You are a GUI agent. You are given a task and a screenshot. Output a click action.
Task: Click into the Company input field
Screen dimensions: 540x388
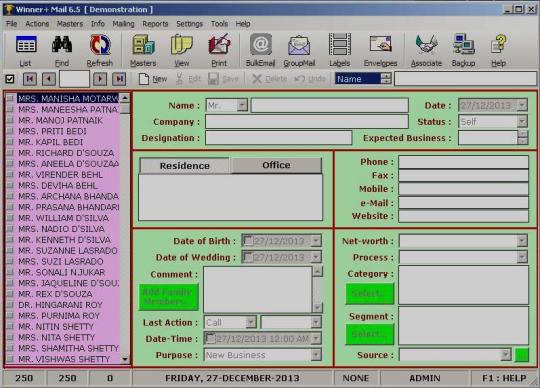pos(307,122)
